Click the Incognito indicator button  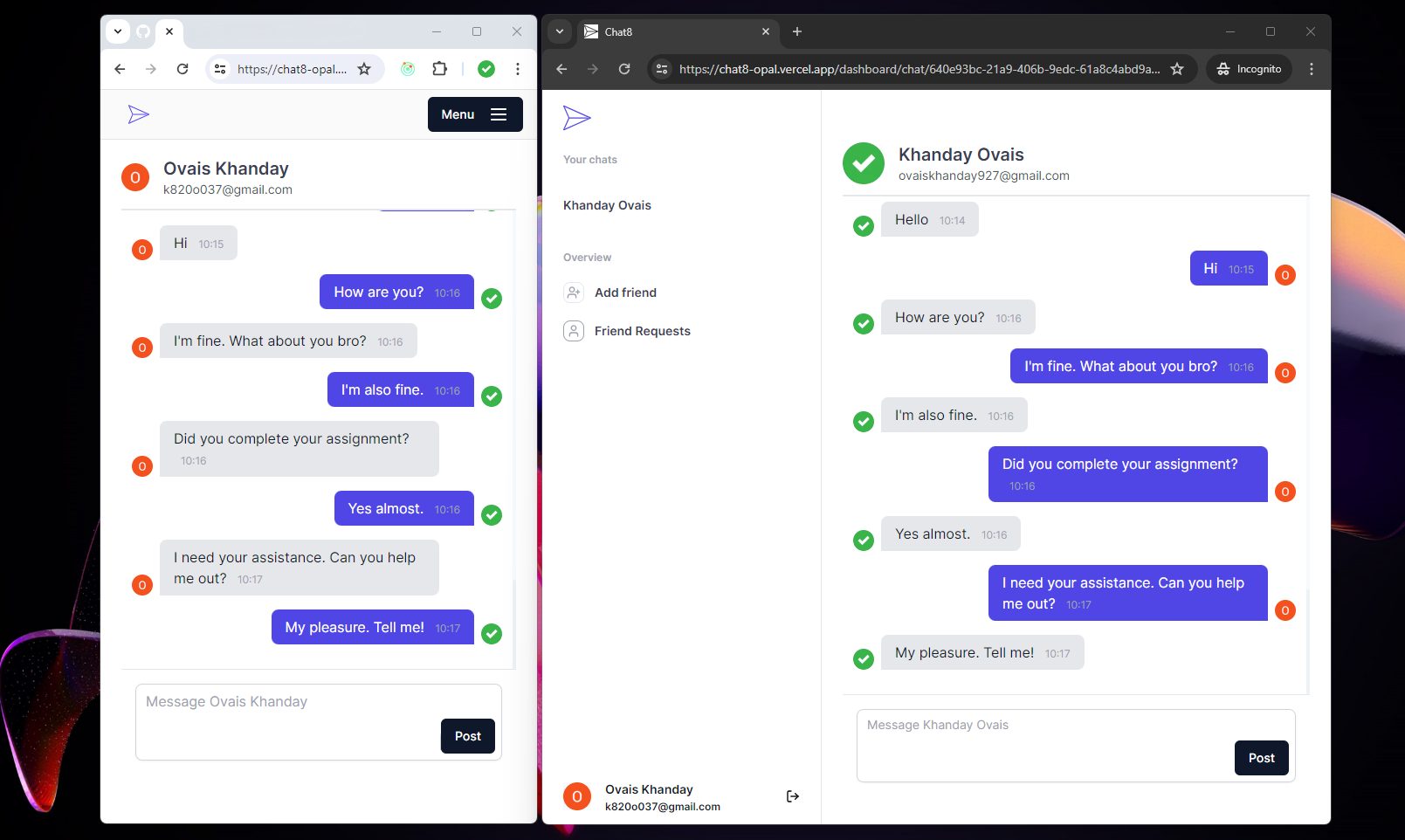(x=1250, y=69)
